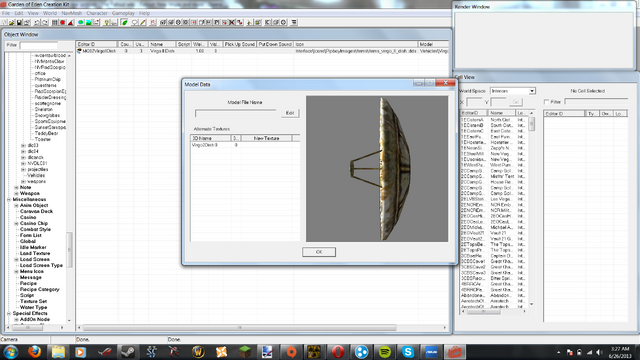Collapse the Miscellaneous tree category
This screenshot has height=360, width=640.
pos(9,199)
